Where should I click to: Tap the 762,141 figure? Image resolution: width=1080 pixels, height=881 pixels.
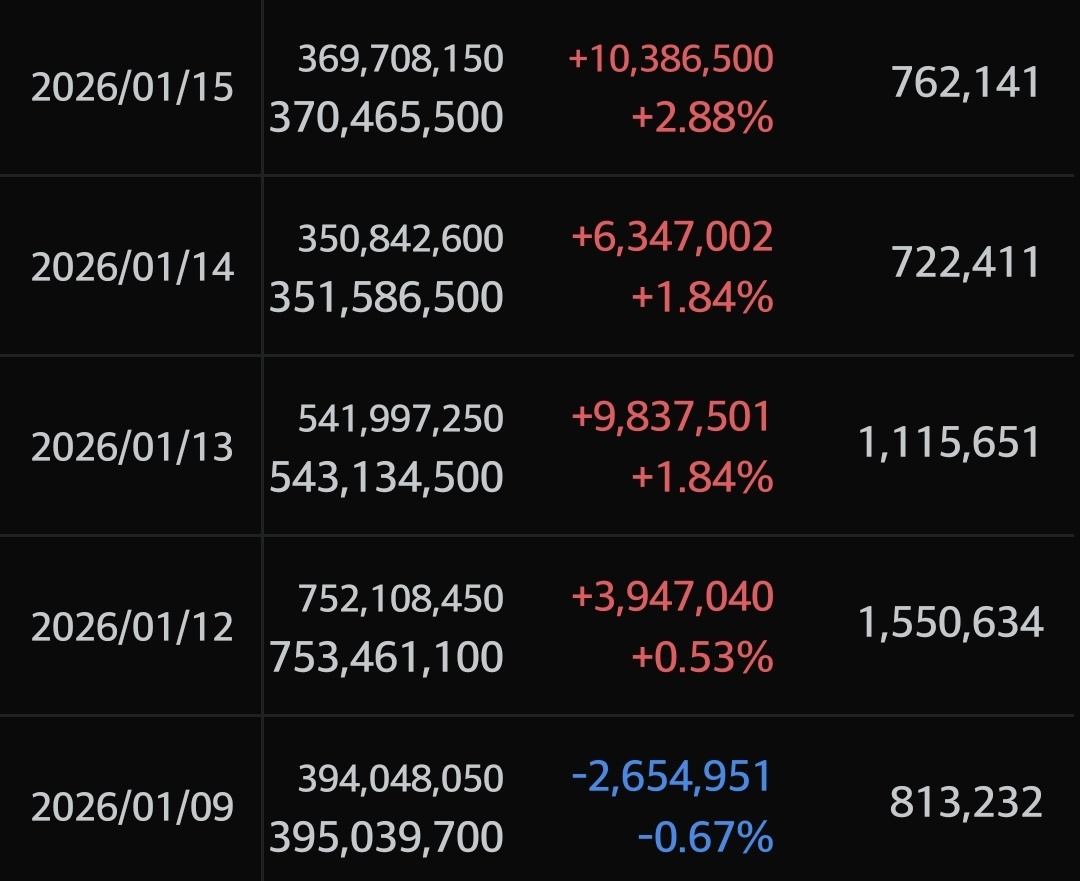[966, 84]
